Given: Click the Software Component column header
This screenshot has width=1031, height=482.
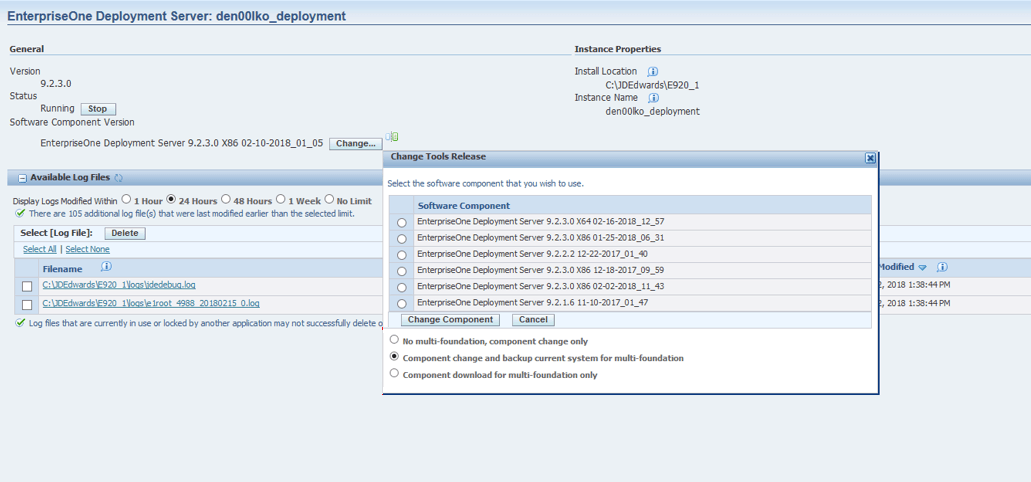Looking at the screenshot, I should click(x=464, y=206).
